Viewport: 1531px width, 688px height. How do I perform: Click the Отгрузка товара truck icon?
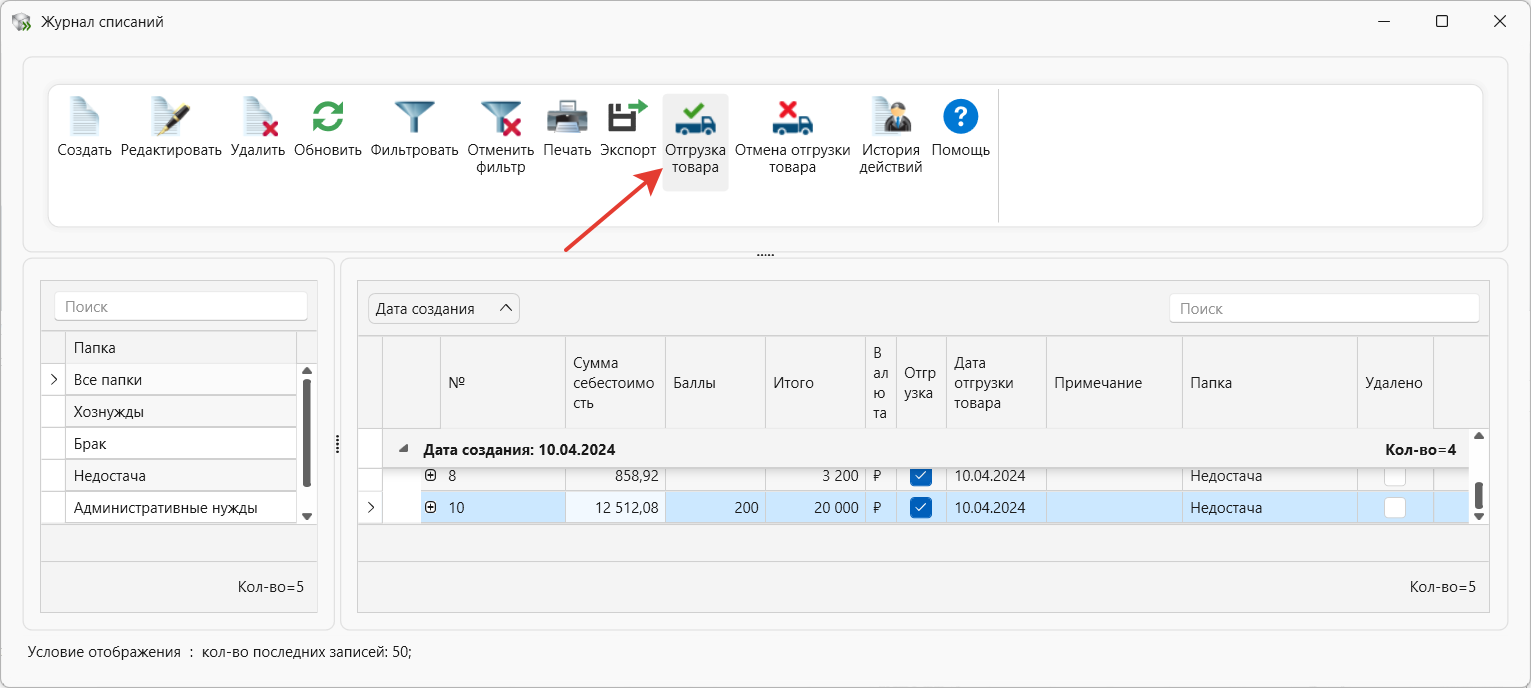(x=695, y=117)
